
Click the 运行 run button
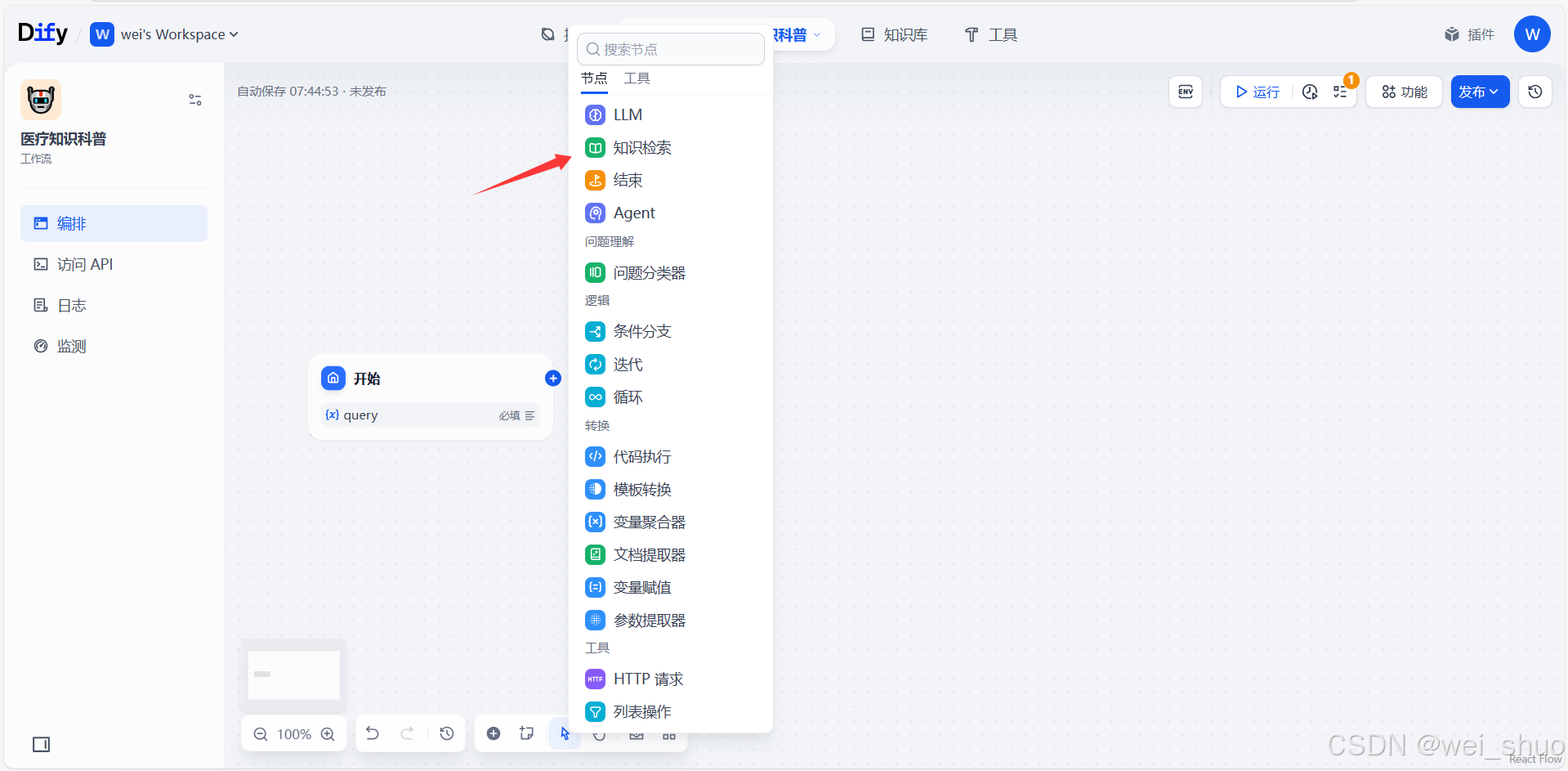[x=1256, y=92]
